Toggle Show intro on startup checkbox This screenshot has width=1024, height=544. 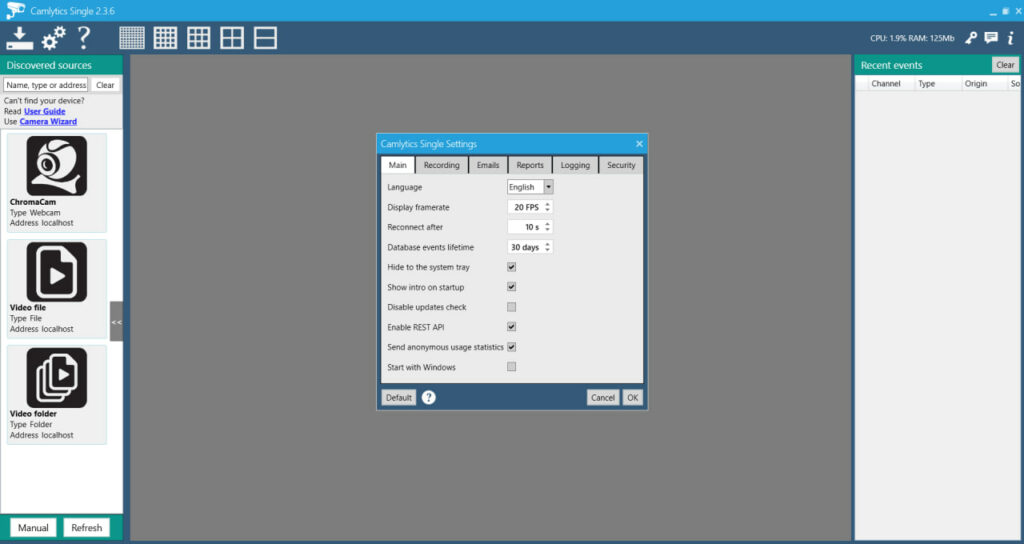[x=511, y=287]
